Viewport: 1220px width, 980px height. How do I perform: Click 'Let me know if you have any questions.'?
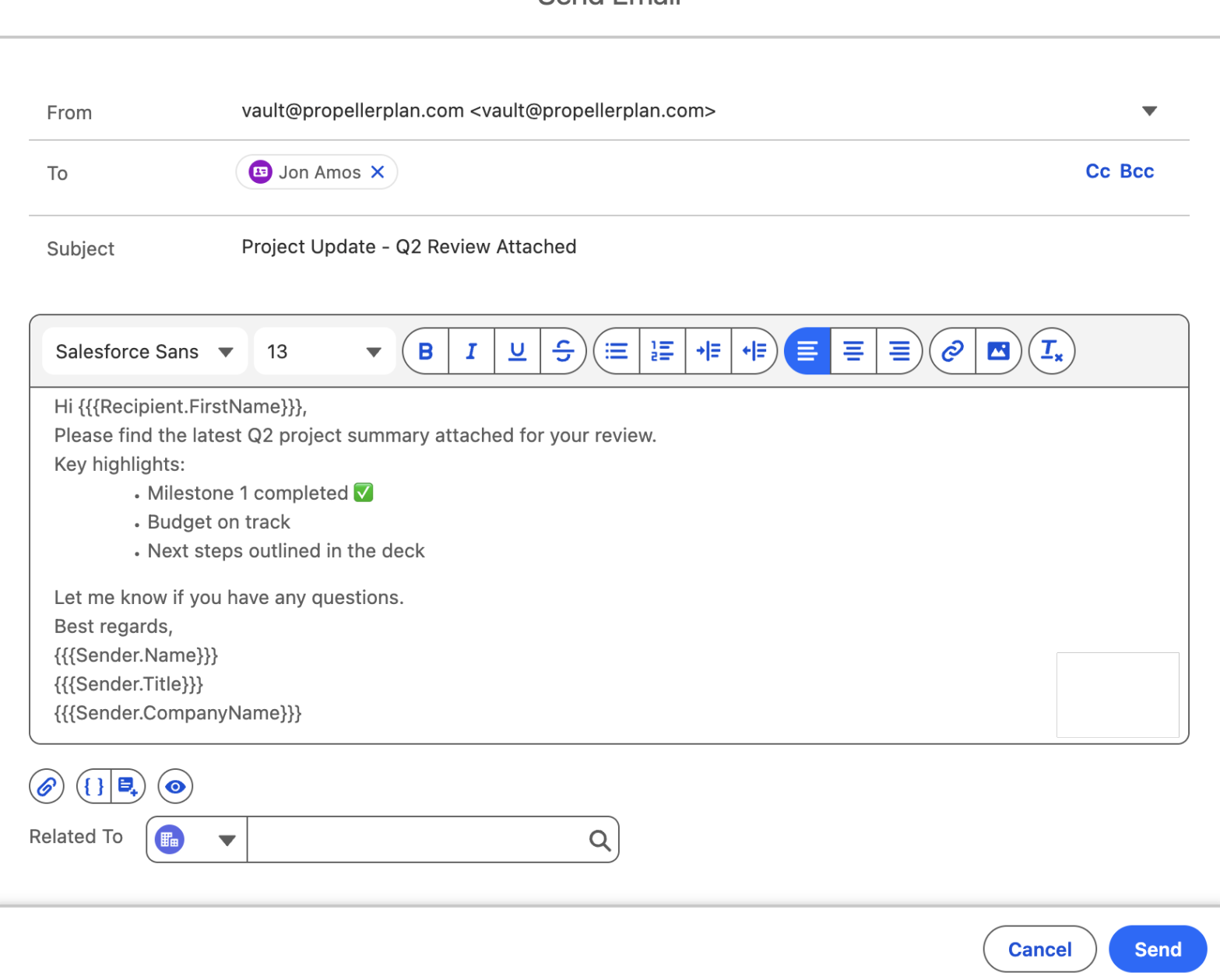click(229, 597)
